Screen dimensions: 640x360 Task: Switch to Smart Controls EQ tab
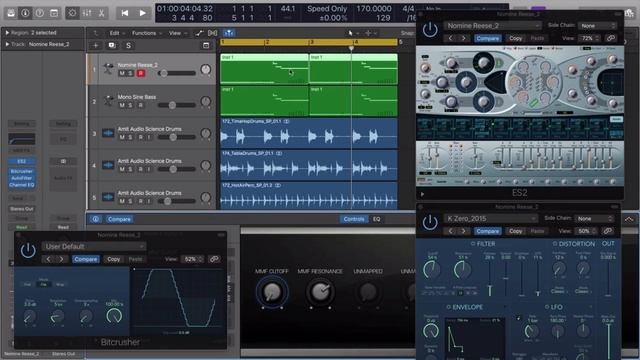[376, 219]
